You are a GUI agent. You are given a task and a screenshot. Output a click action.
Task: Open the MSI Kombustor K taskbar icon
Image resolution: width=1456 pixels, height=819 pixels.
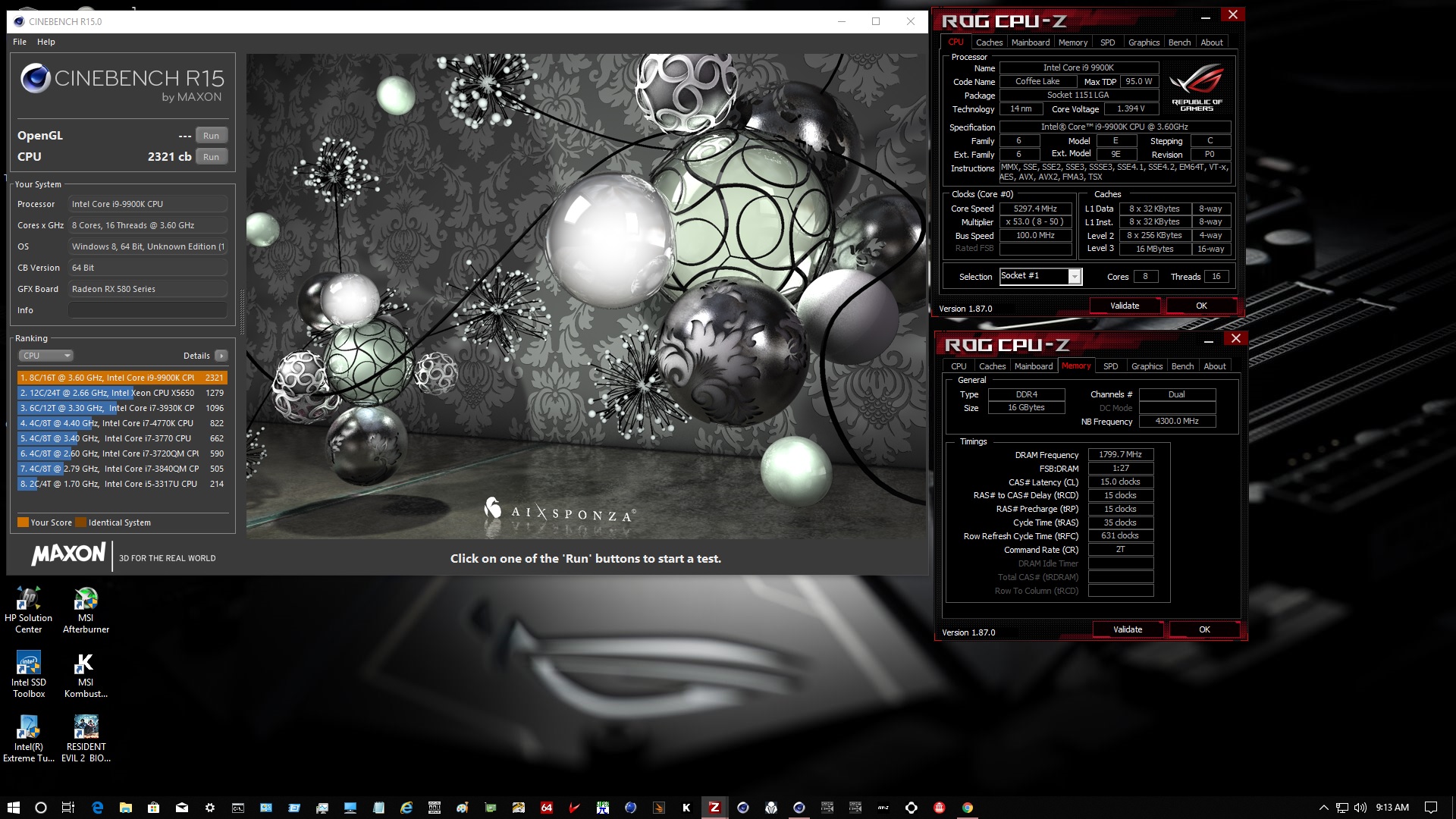[686, 808]
